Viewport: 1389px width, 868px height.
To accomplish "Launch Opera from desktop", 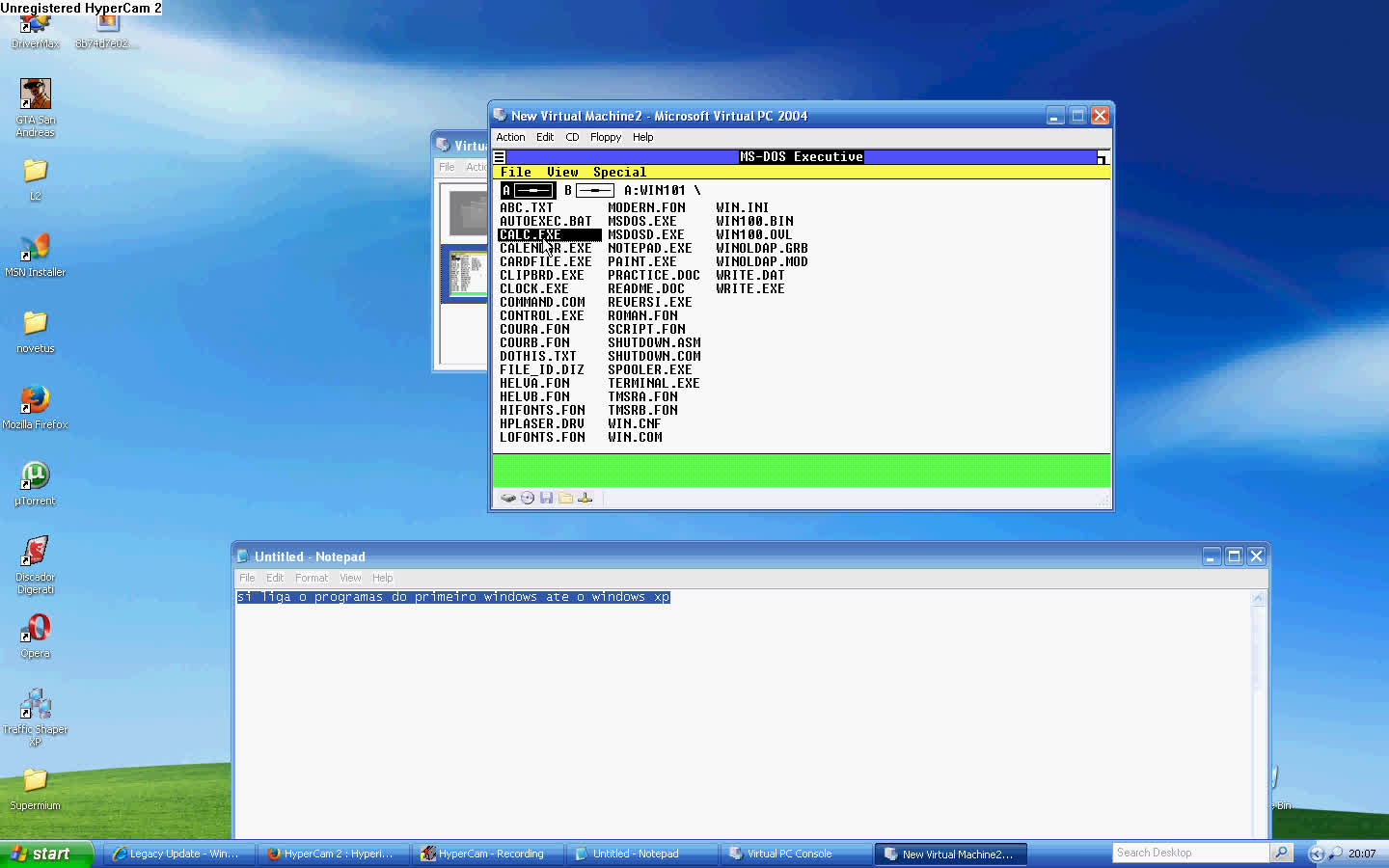I will click(x=35, y=637).
